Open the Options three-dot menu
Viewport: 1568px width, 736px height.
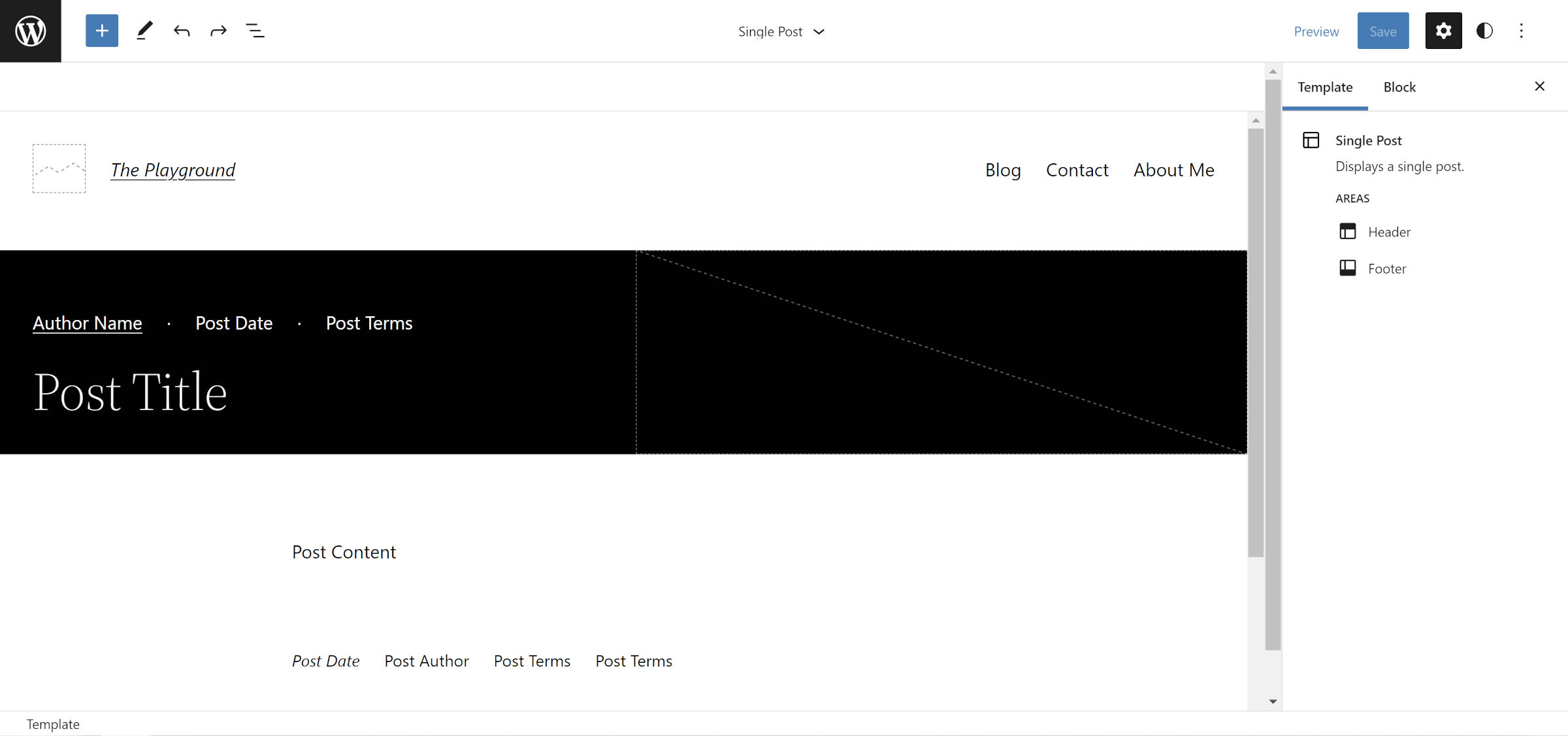[1522, 30]
